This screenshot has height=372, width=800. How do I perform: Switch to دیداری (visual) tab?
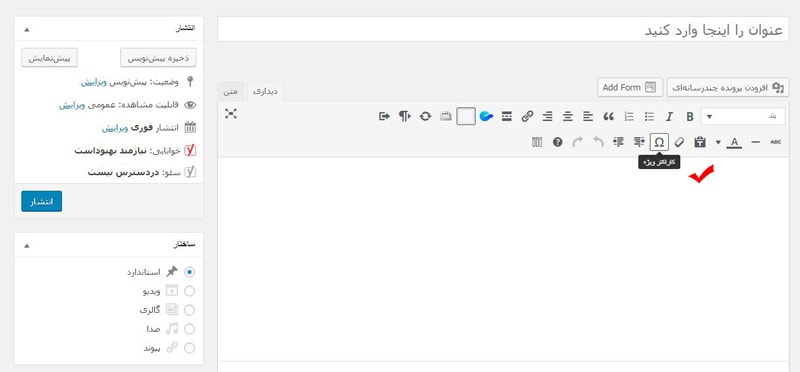[x=265, y=91]
